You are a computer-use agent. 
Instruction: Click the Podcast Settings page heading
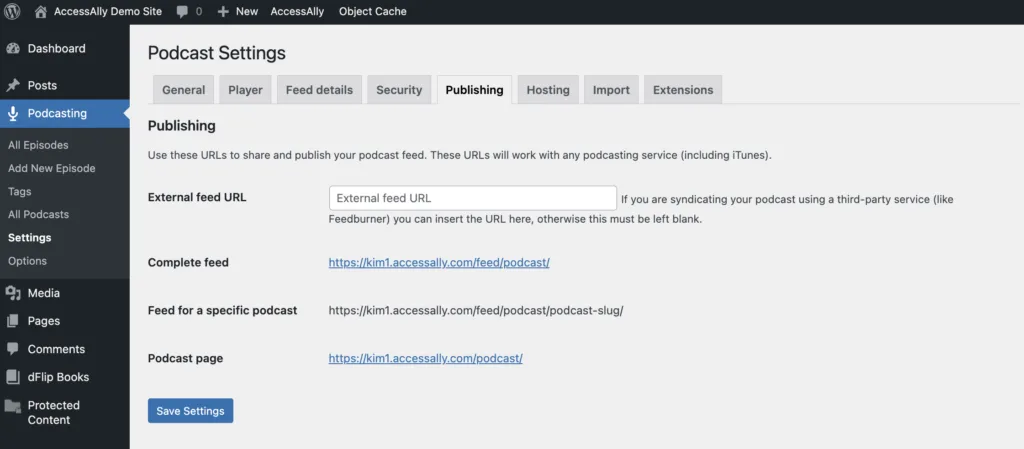(x=217, y=53)
